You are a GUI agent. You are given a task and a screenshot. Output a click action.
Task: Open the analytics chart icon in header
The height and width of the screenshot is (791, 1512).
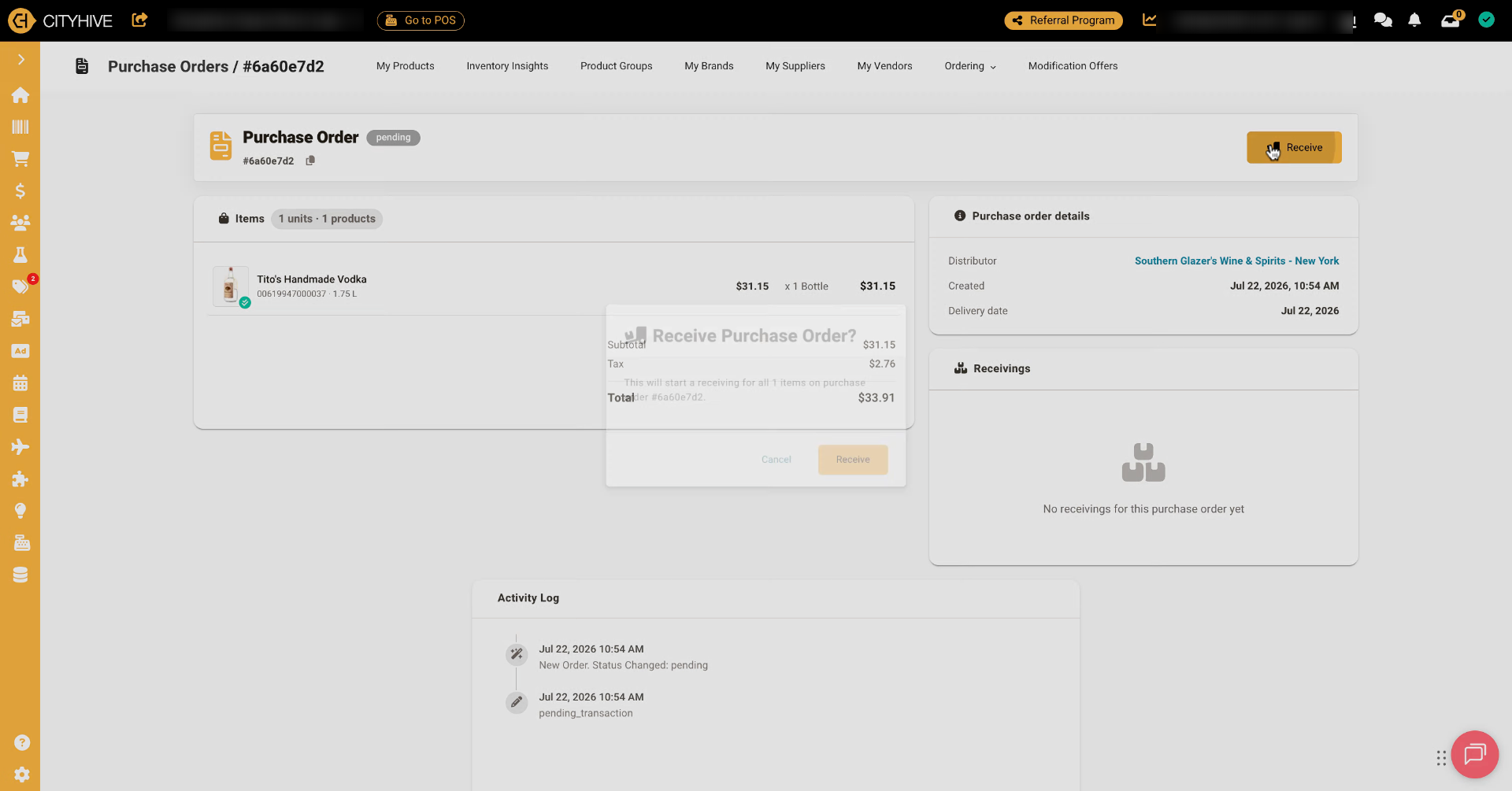click(x=1150, y=20)
